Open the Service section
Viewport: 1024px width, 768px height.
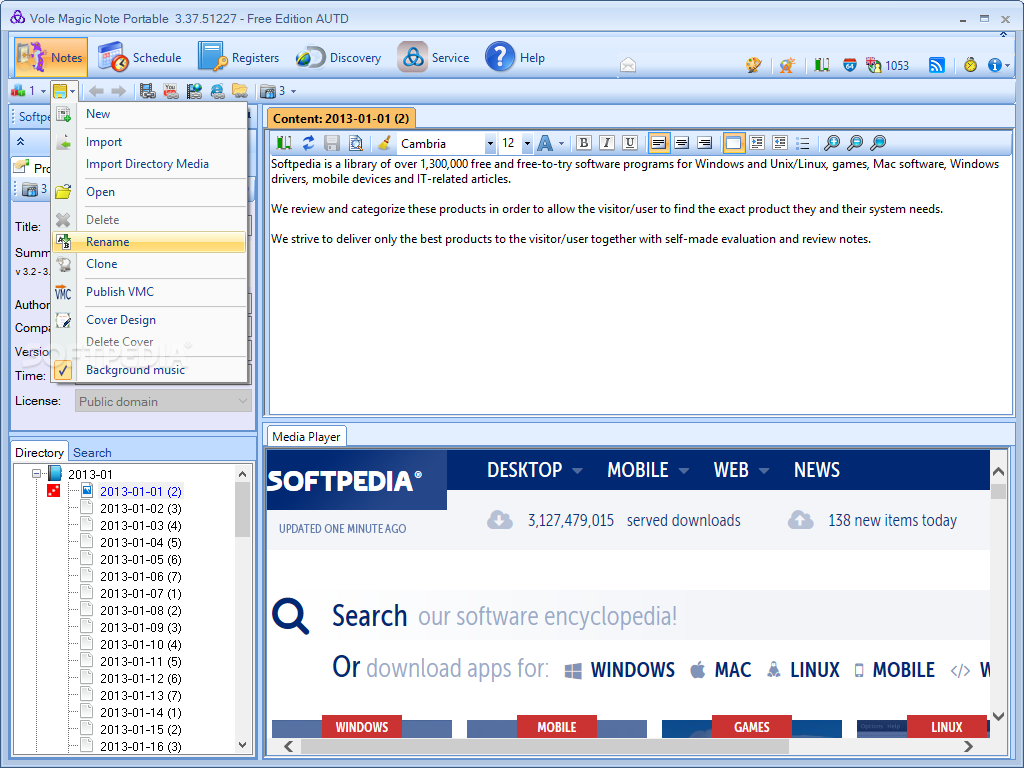tap(434, 57)
